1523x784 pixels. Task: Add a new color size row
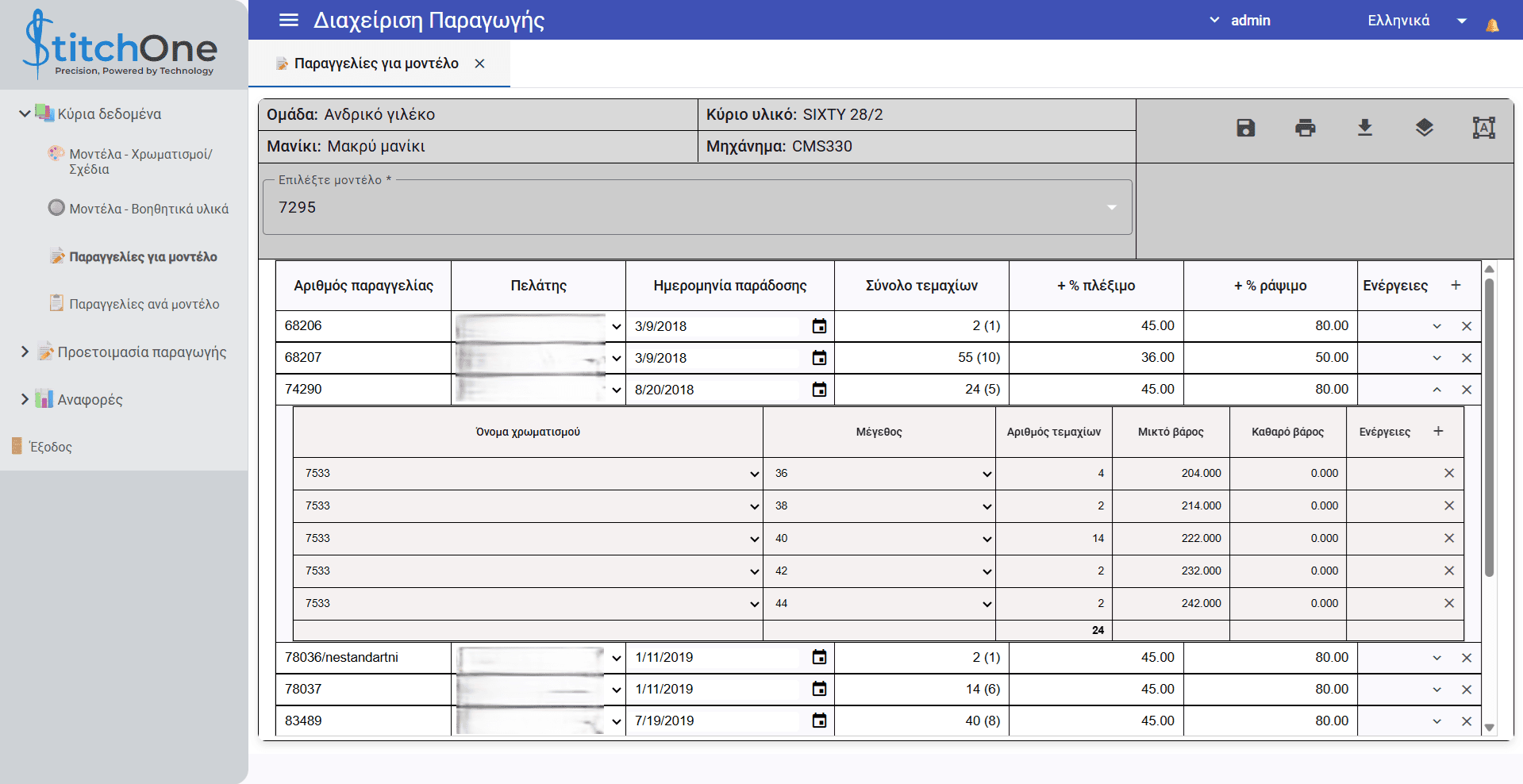pyautogui.click(x=1438, y=431)
